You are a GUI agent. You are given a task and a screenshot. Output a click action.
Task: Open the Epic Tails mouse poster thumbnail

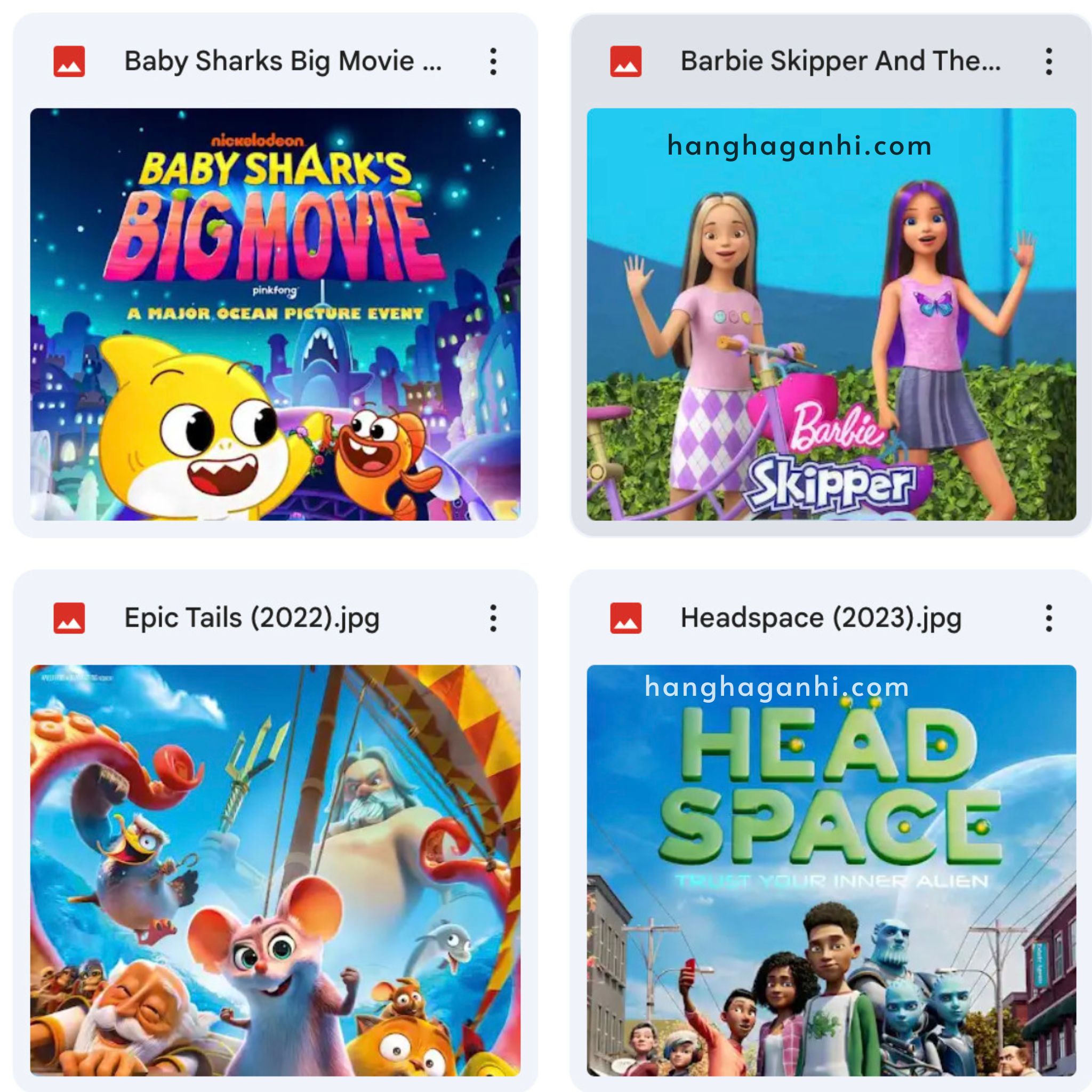coord(275,870)
